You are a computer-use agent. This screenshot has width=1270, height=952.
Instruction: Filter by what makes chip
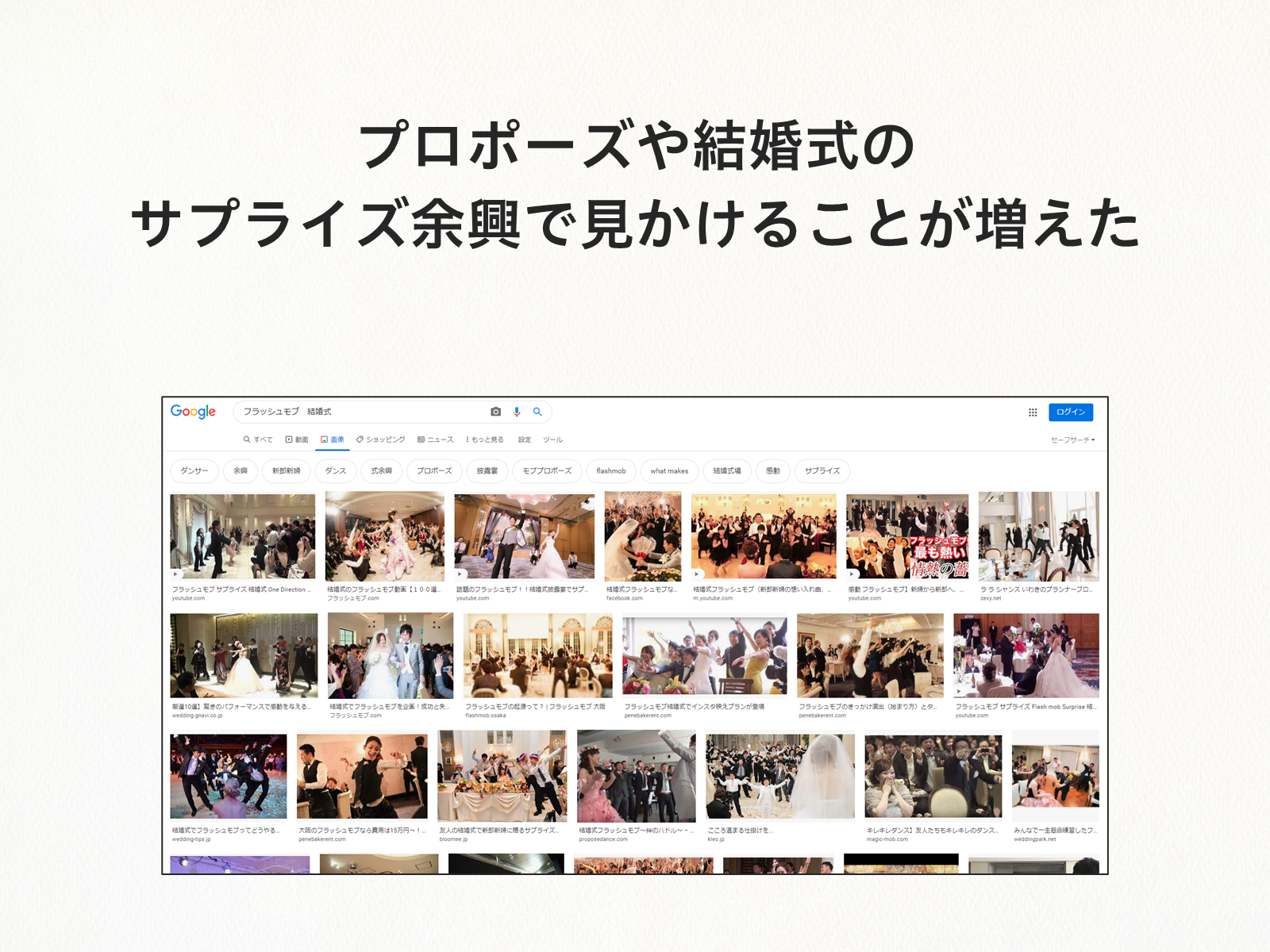pyautogui.click(x=670, y=471)
